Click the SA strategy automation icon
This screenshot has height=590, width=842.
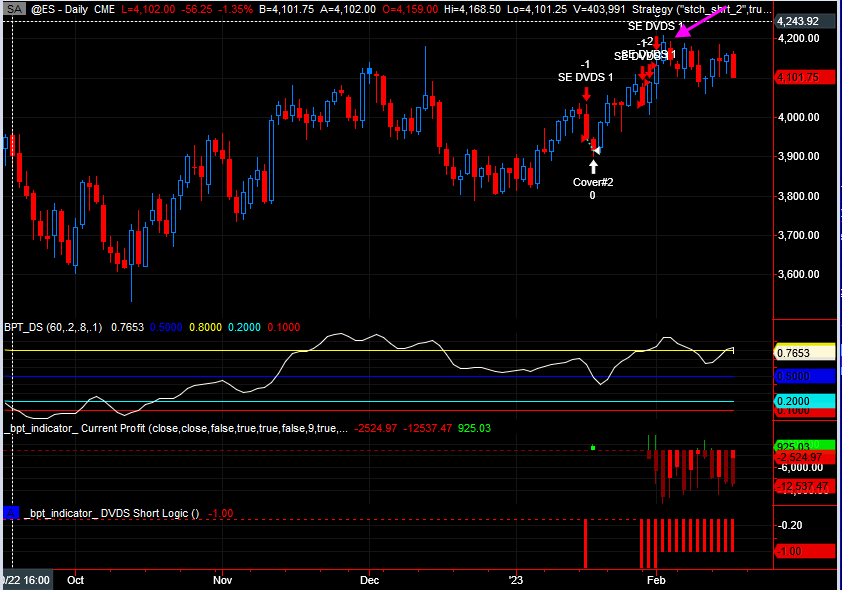click(14, 8)
